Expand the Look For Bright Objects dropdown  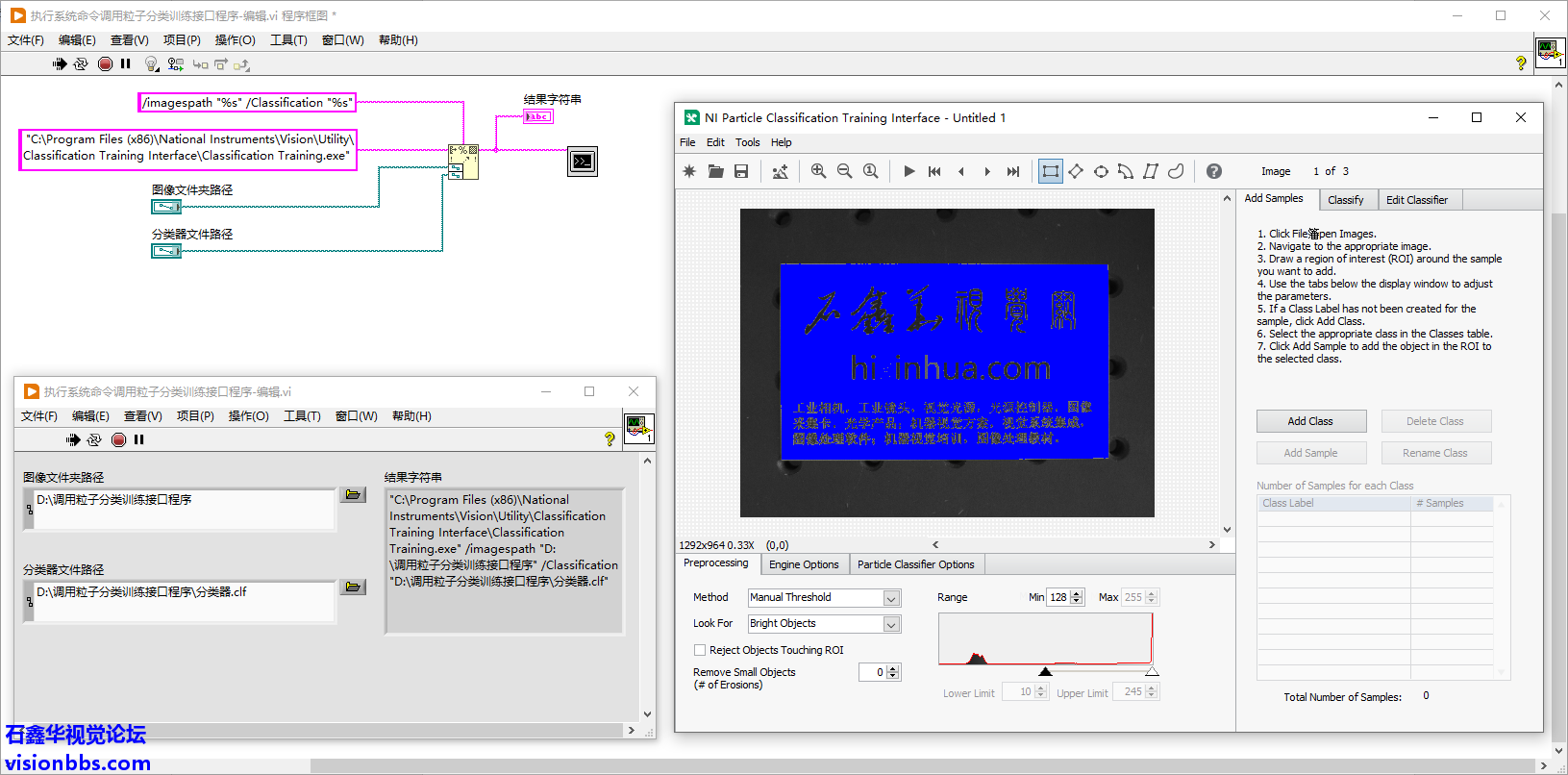pyautogui.click(x=891, y=624)
